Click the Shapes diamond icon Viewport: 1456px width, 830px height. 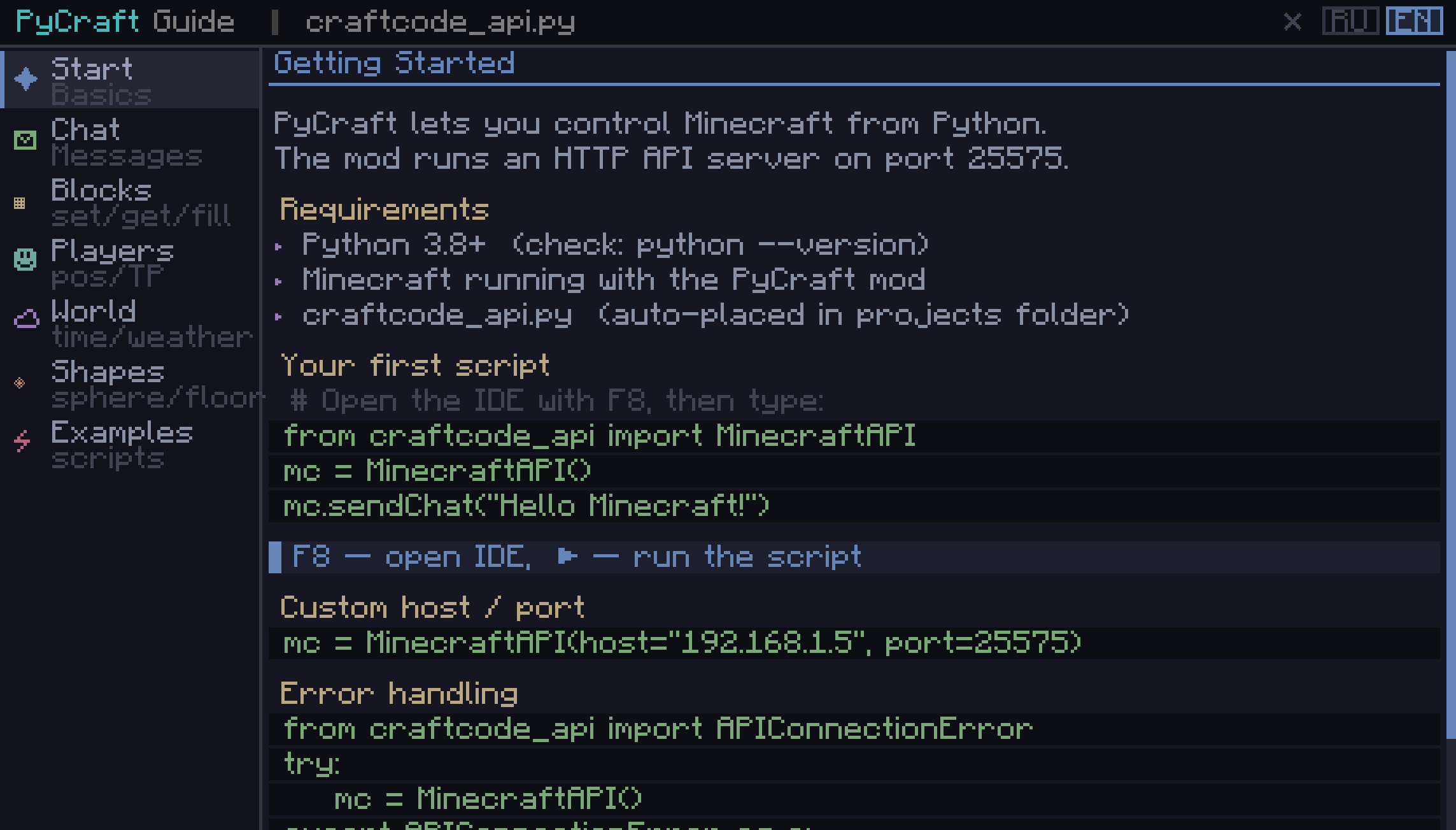(20, 383)
